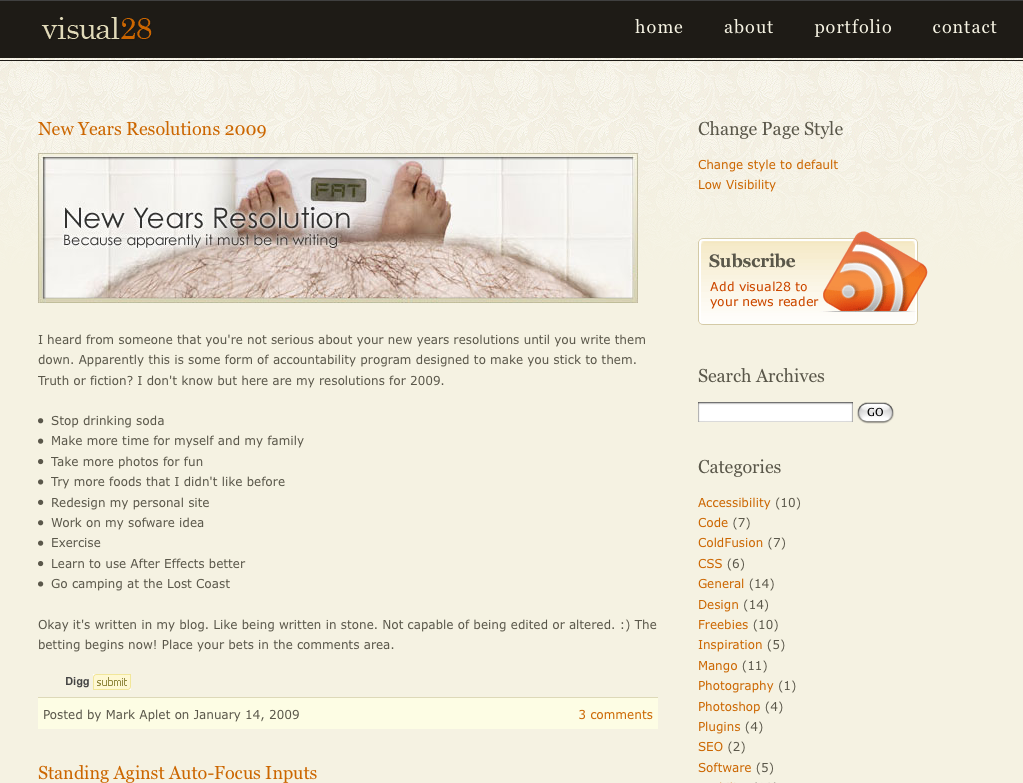Image resolution: width=1023 pixels, height=783 pixels.
Task: Click 'Make more time for myself and my family'
Action: click(177, 441)
